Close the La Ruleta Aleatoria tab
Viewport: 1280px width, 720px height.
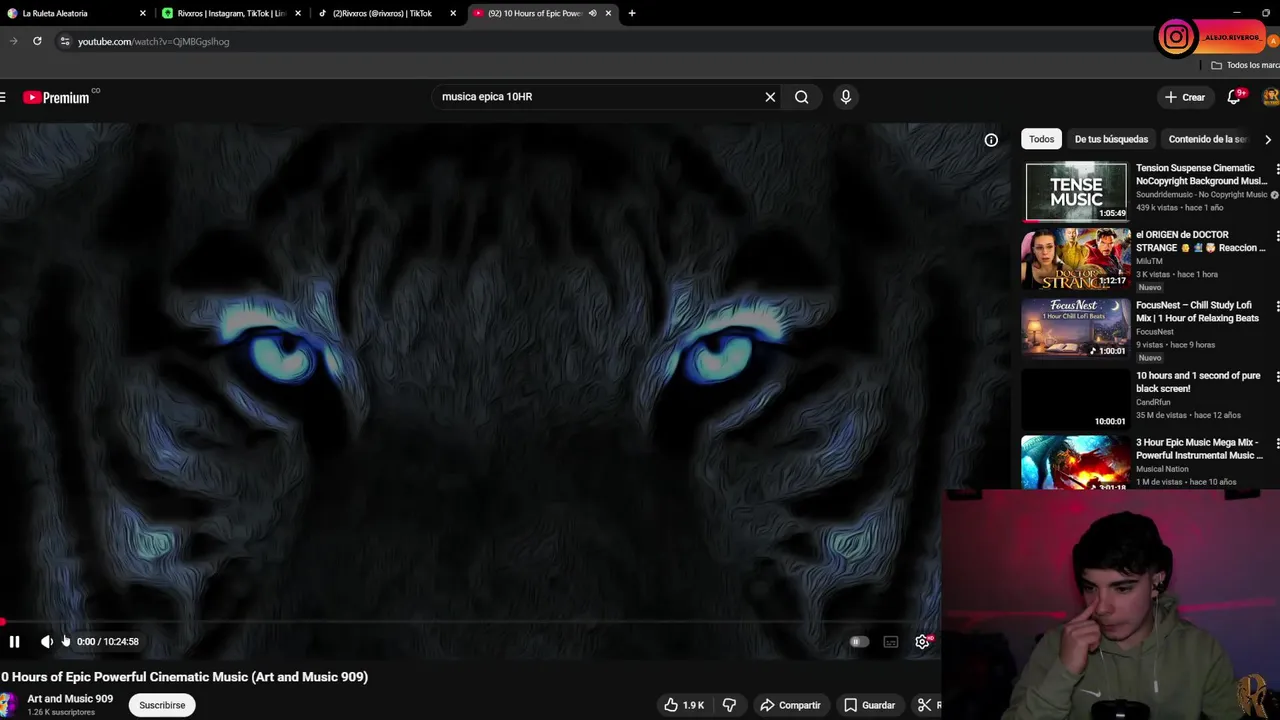(x=142, y=13)
